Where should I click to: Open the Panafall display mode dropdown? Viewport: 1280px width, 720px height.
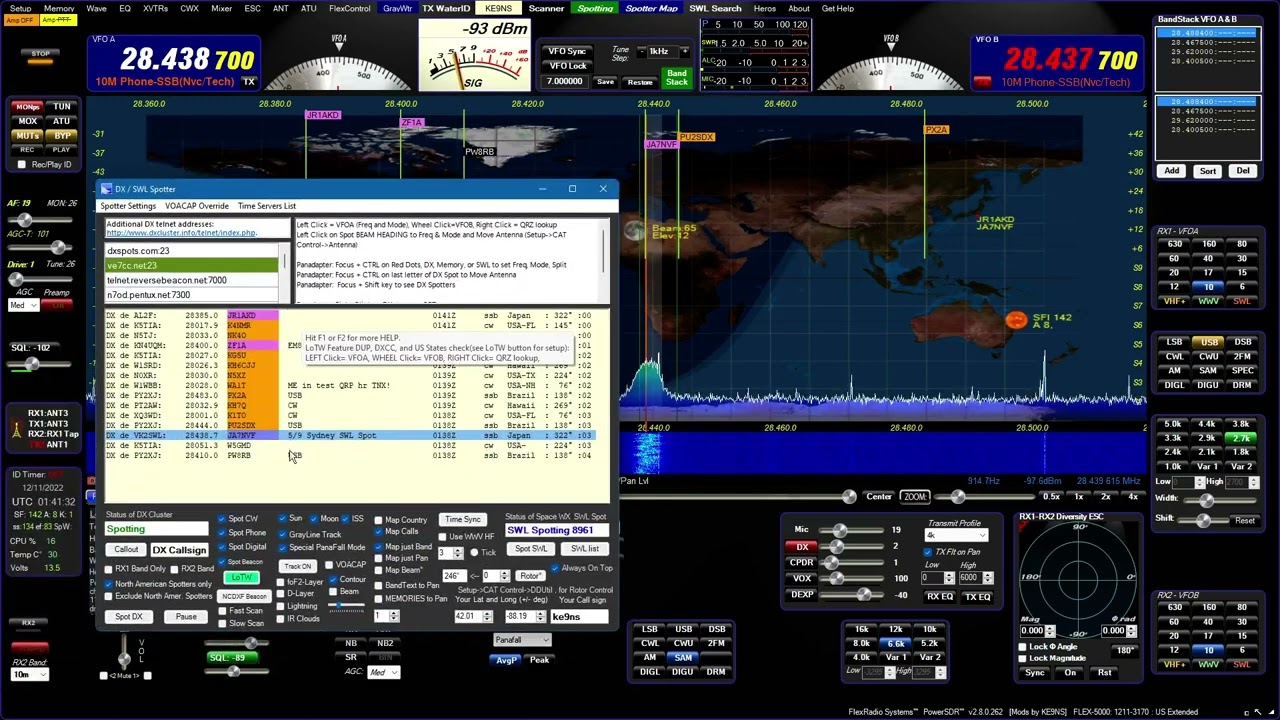pos(521,640)
